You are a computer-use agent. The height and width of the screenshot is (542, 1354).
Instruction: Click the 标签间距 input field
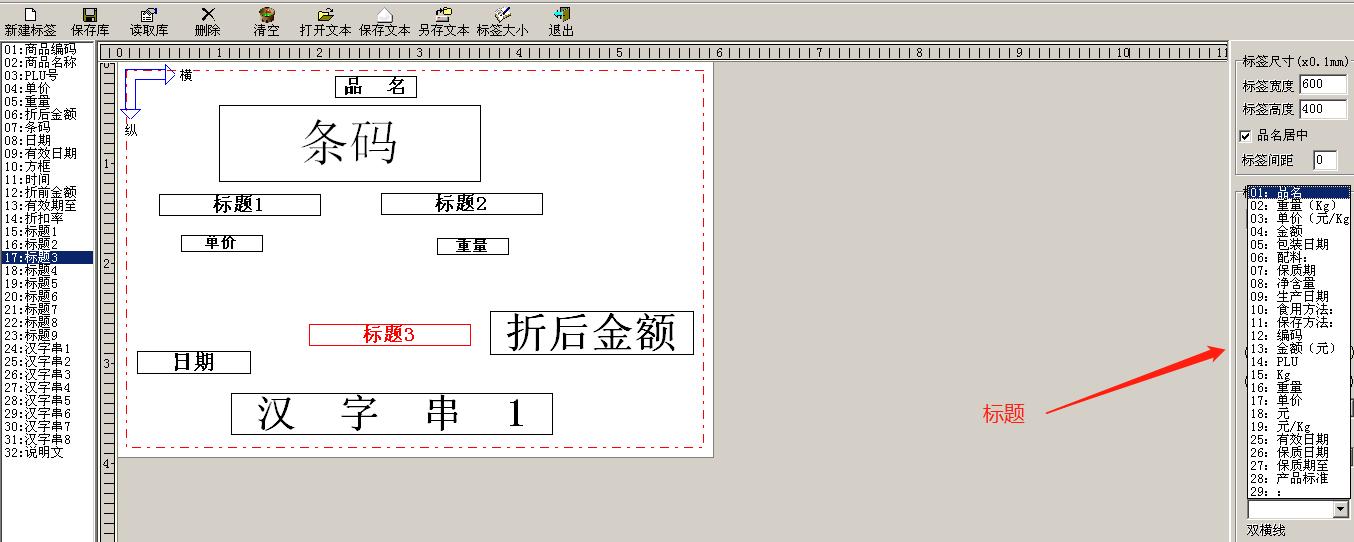(1325, 160)
